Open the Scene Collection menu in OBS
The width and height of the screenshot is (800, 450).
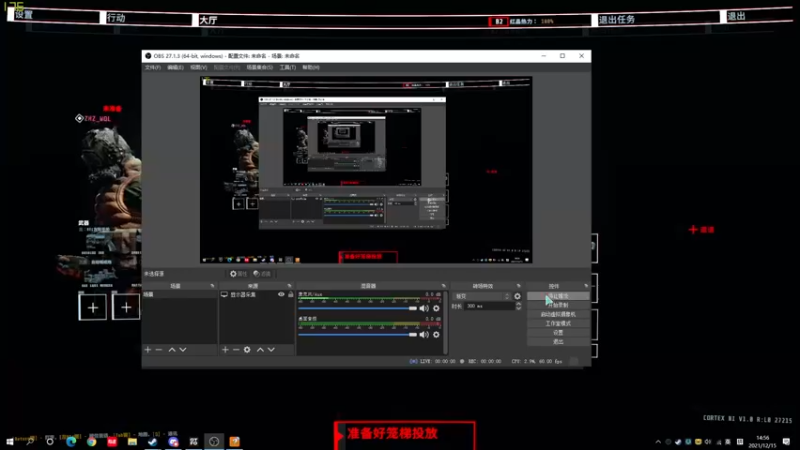(259, 67)
